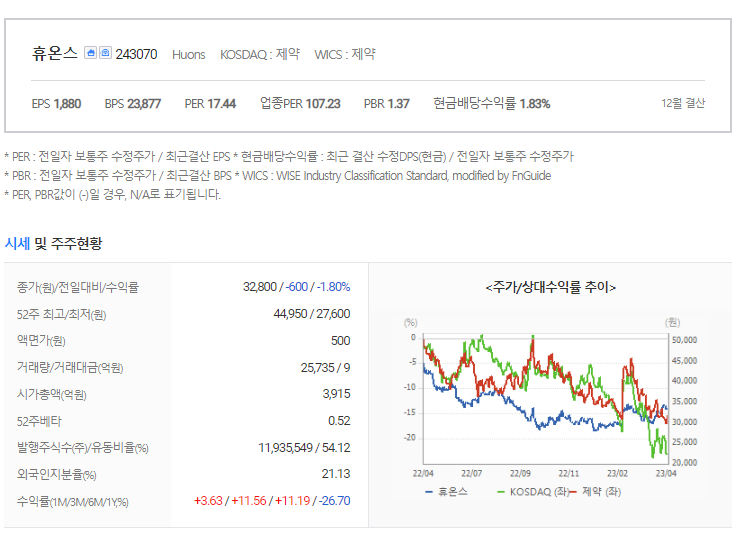Screen dimensions: 743x539
Task: Select the PER 17.44 figure
Action: 210,104
